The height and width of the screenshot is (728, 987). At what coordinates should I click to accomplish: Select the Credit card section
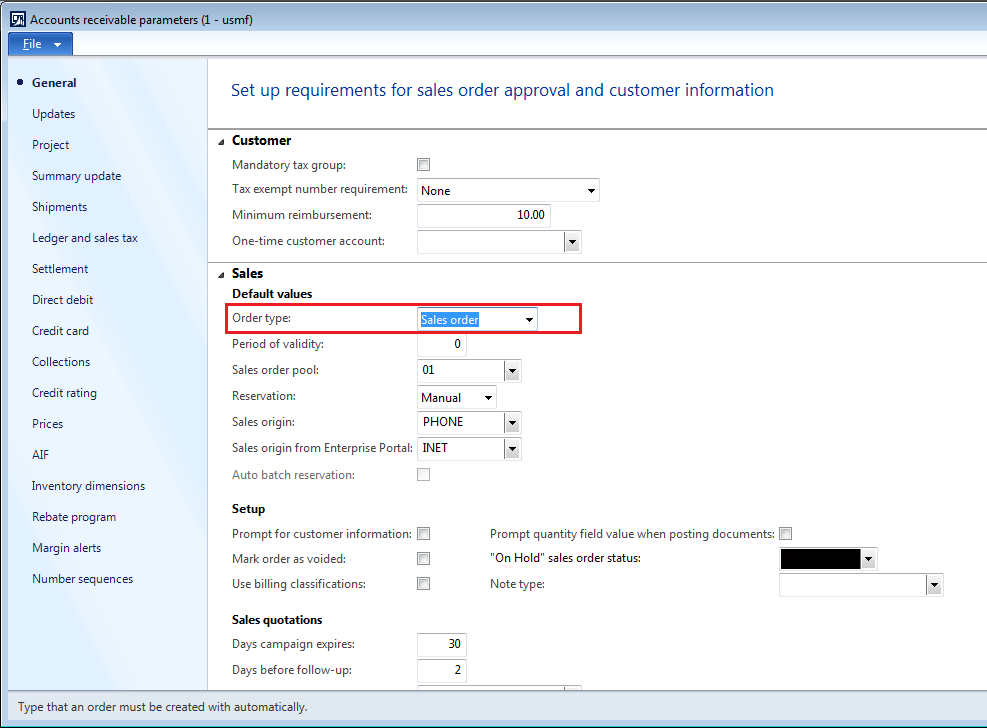click(60, 331)
